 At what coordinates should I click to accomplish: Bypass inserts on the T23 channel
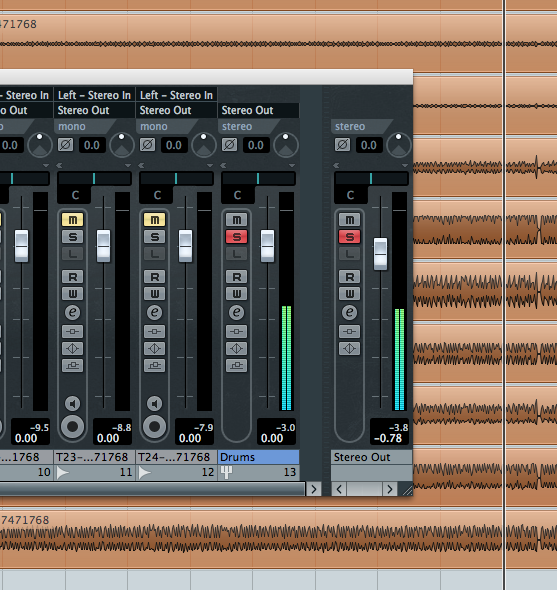pos(73,331)
